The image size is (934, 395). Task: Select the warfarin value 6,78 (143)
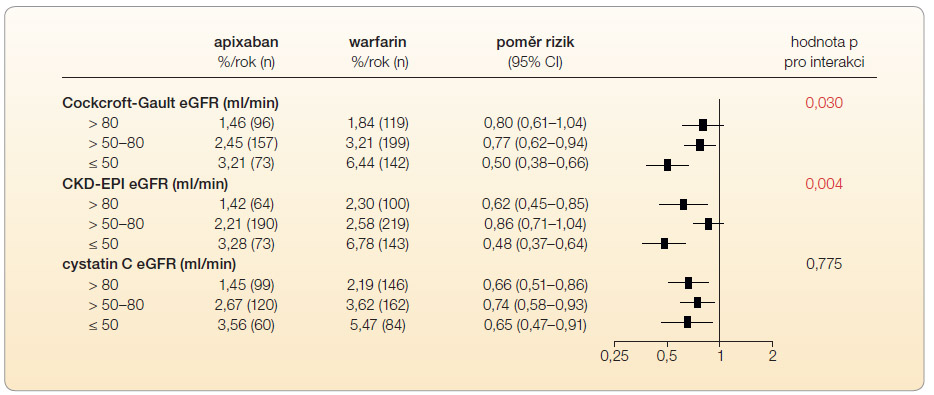pos(379,244)
